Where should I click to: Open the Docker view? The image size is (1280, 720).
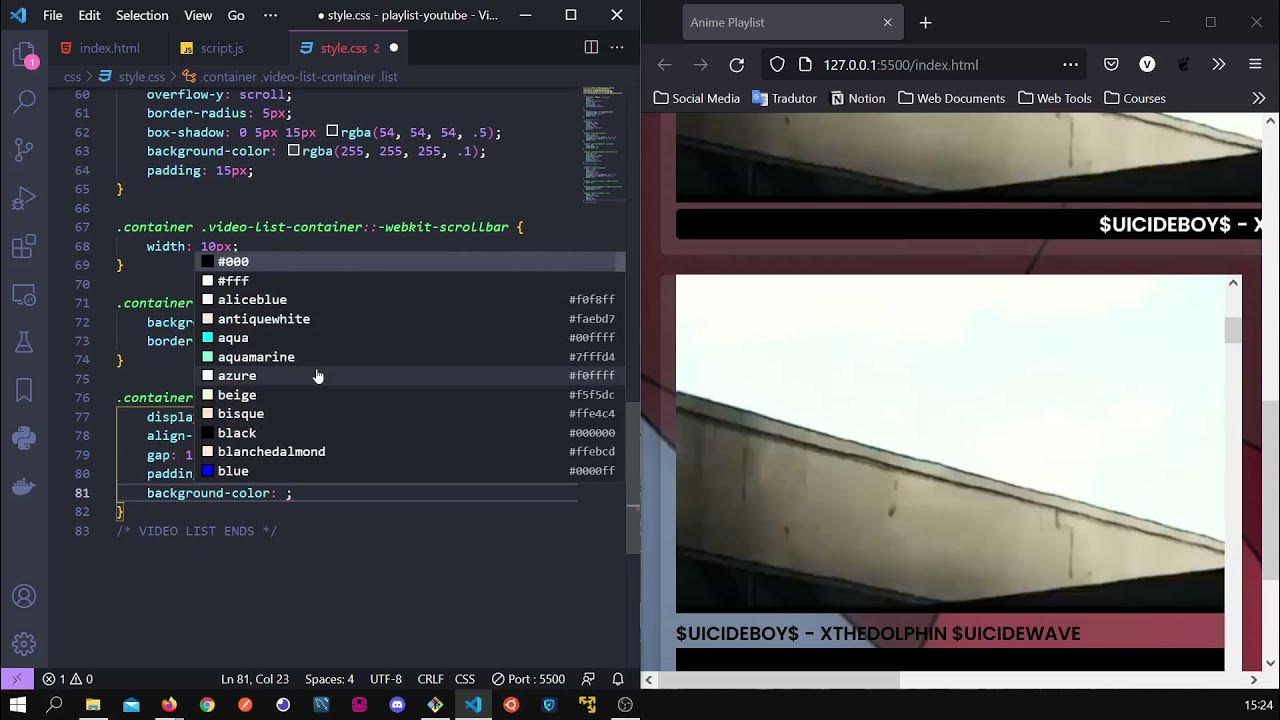click(x=24, y=488)
